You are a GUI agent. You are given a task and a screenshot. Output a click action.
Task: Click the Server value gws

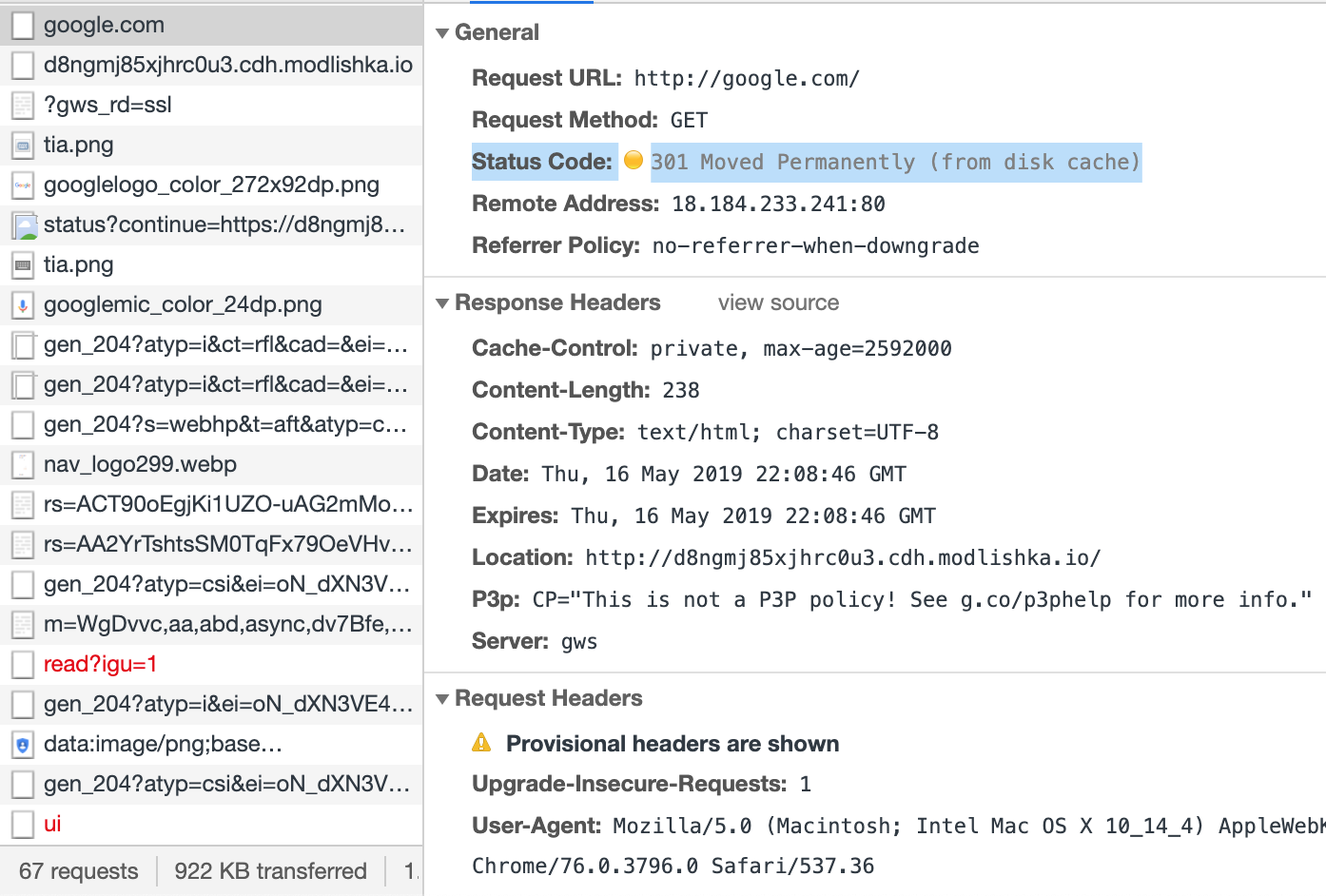[x=579, y=642]
